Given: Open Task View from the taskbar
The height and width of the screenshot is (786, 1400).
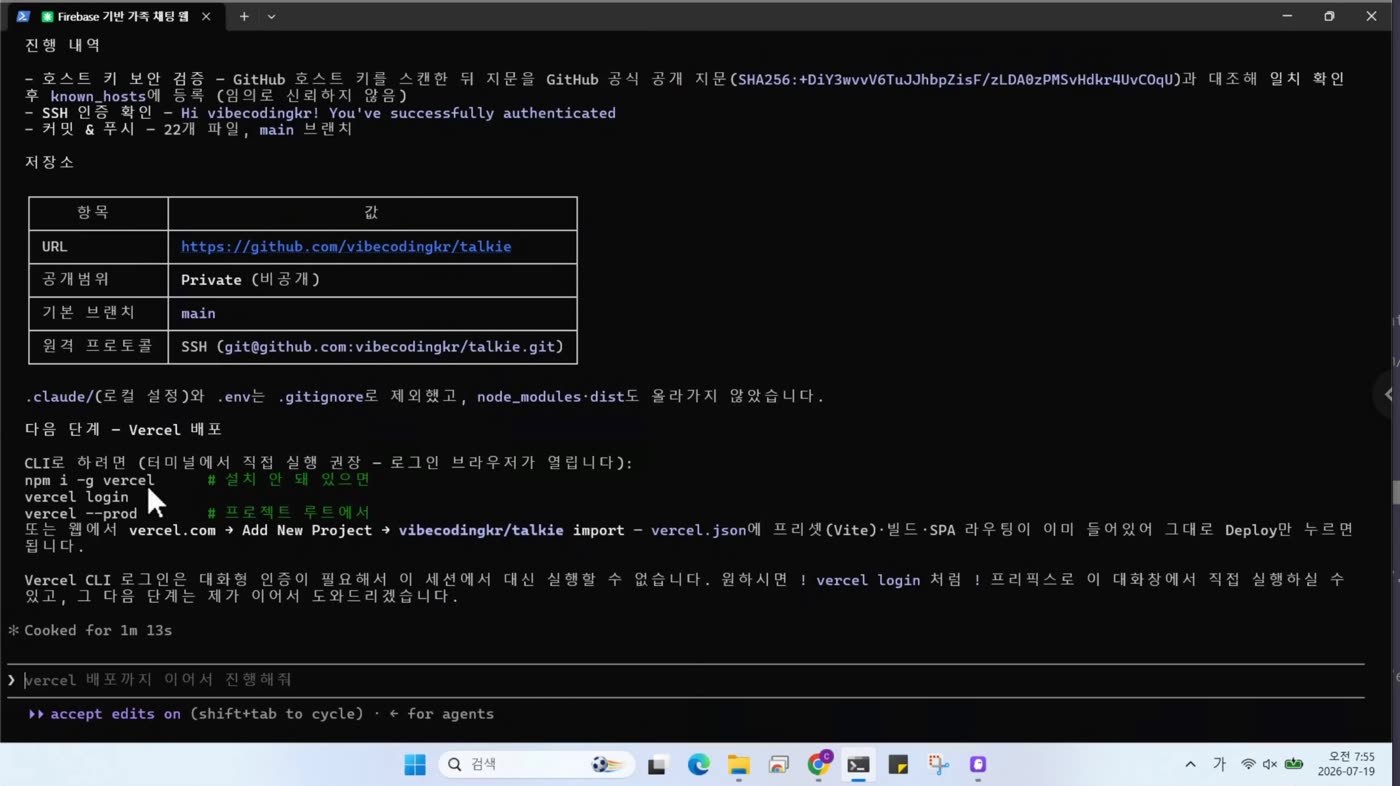Looking at the screenshot, I should pos(657,765).
